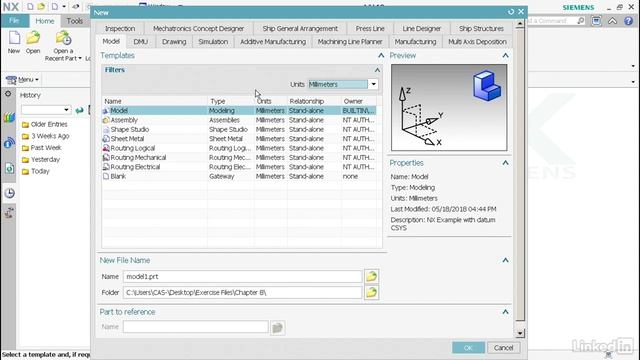640x360 pixels.
Task: Click the Routing Logical template icon
Action: tap(106, 148)
